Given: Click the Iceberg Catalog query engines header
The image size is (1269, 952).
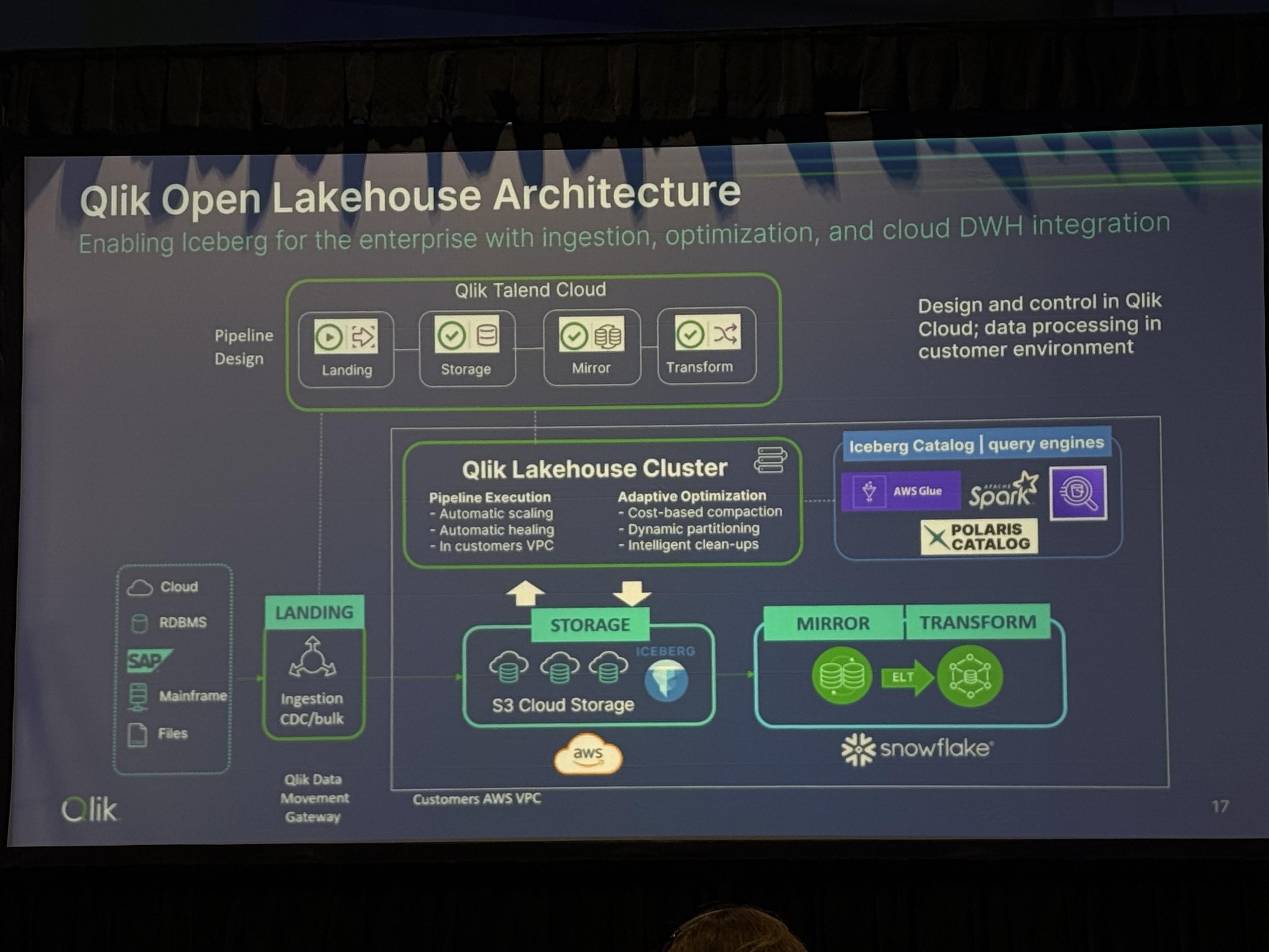Looking at the screenshot, I should 977,444.
